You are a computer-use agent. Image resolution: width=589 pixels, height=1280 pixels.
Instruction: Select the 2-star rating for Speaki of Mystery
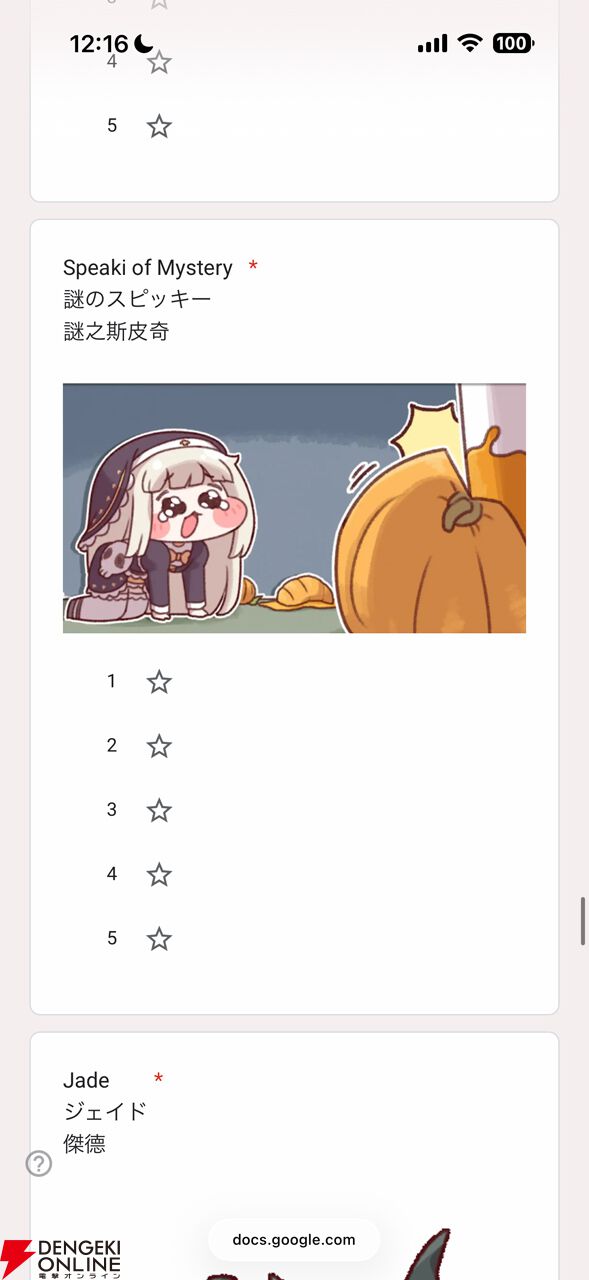pyautogui.click(x=159, y=746)
